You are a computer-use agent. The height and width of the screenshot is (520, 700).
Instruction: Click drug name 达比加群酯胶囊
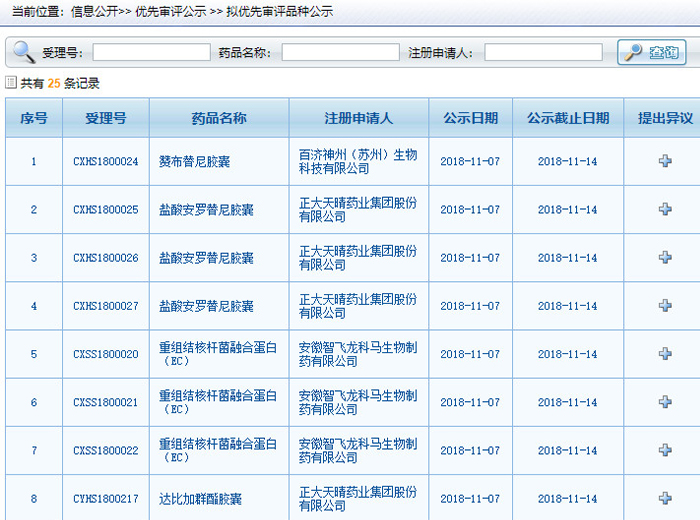click(x=200, y=499)
